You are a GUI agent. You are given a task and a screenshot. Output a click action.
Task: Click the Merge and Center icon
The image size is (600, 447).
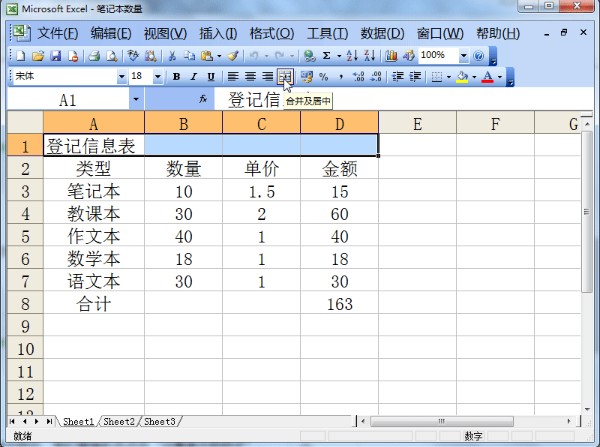(285, 77)
